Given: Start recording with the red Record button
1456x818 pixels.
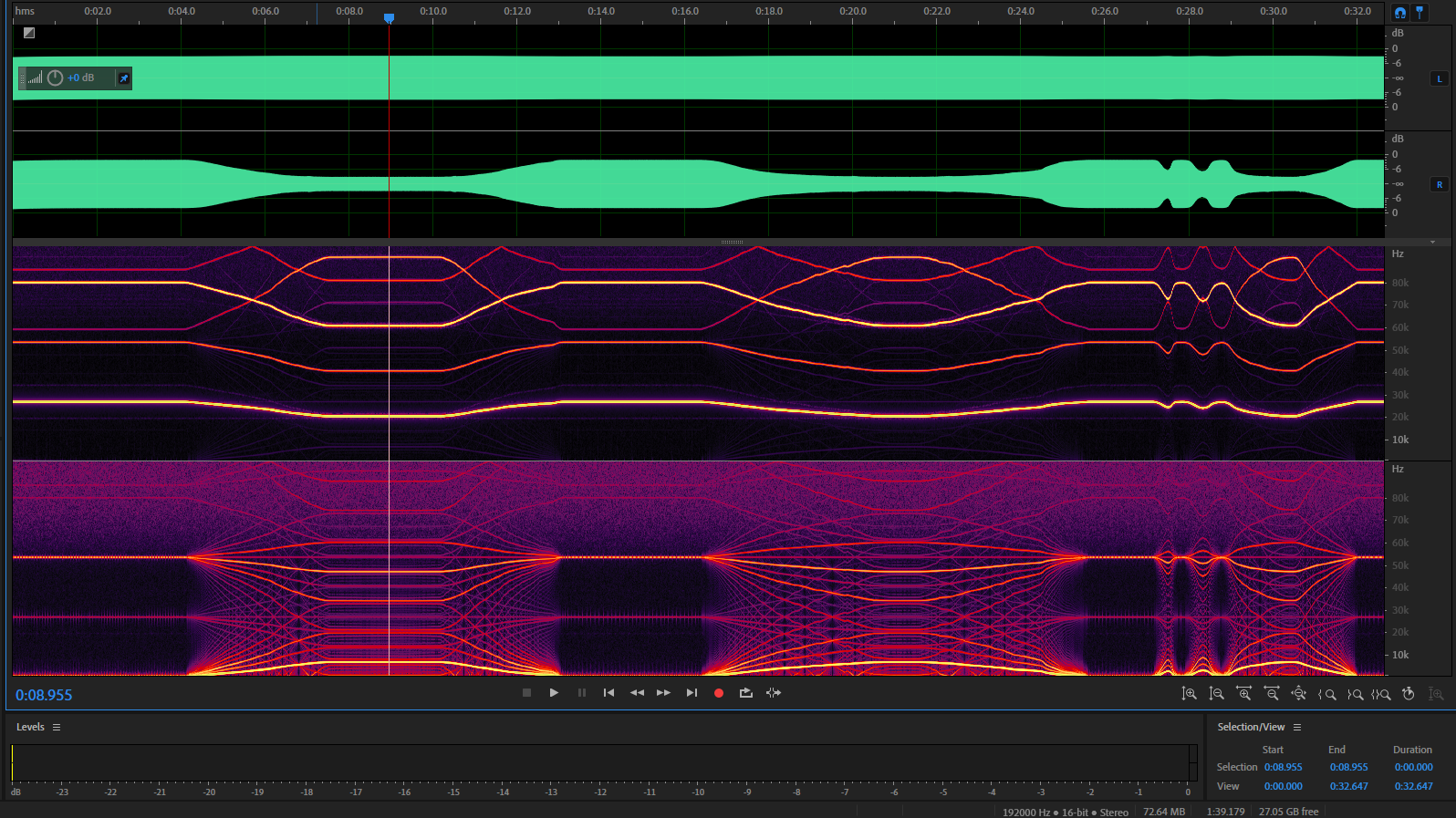Looking at the screenshot, I should pyautogui.click(x=719, y=693).
